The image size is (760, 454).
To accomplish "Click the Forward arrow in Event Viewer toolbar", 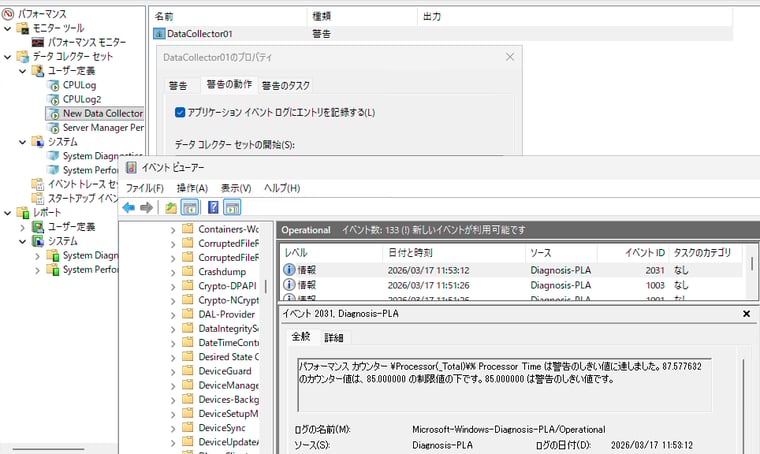I will (146, 208).
